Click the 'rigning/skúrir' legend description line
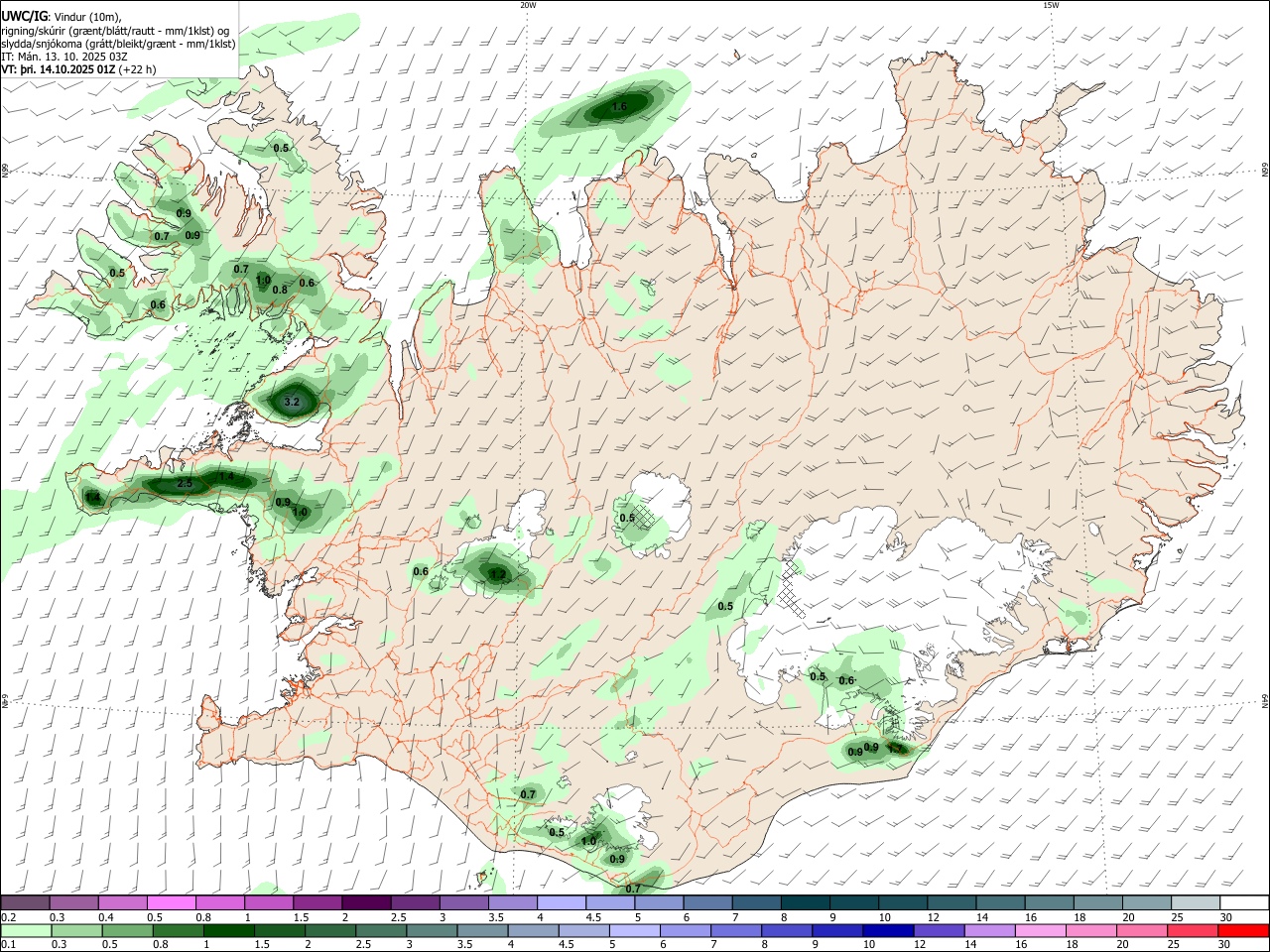Image resolution: width=1270 pixels, height=952 pixels. tap(115, 31)
